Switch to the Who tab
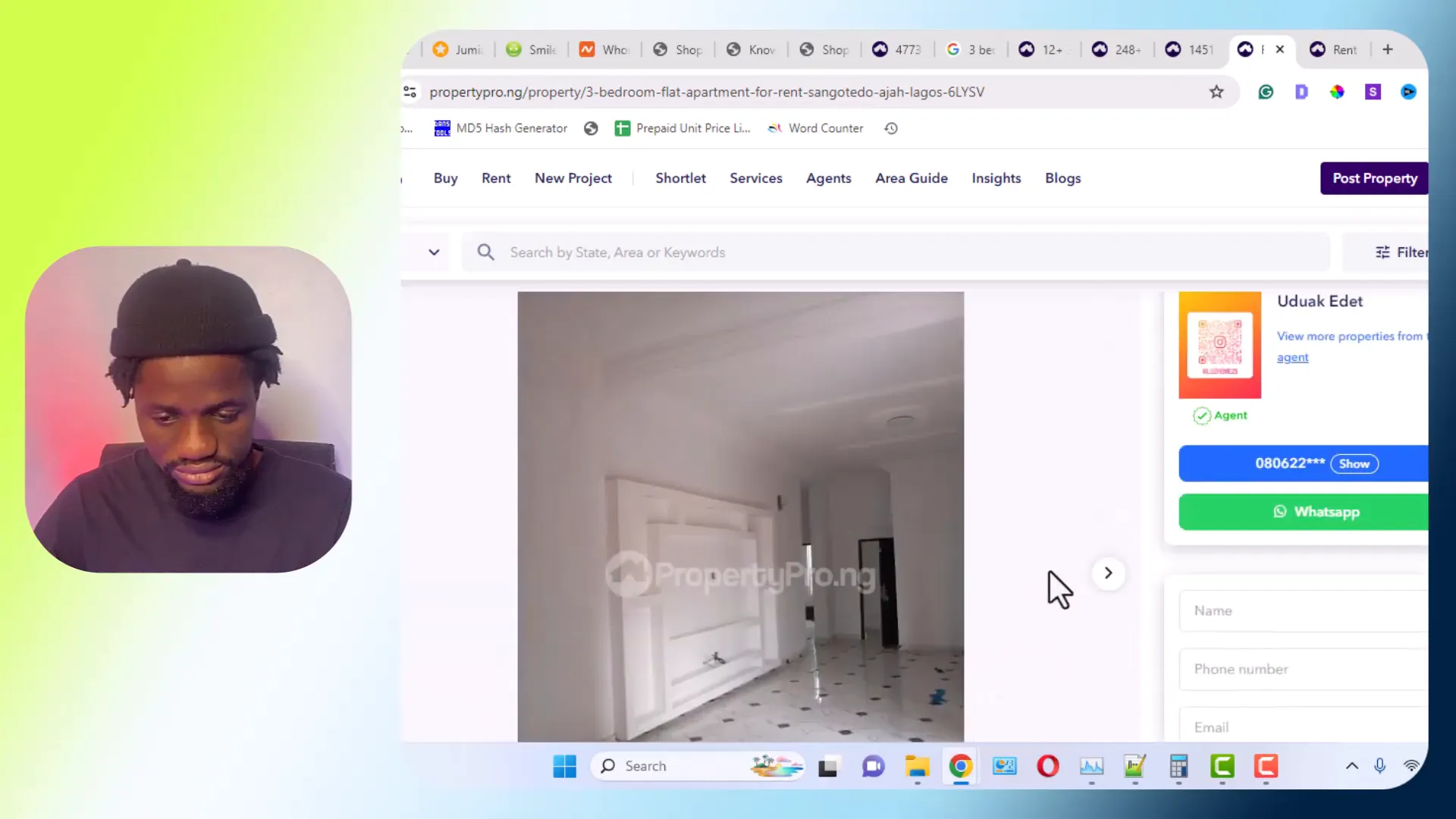1456x819 pixels. click(604, 49)
